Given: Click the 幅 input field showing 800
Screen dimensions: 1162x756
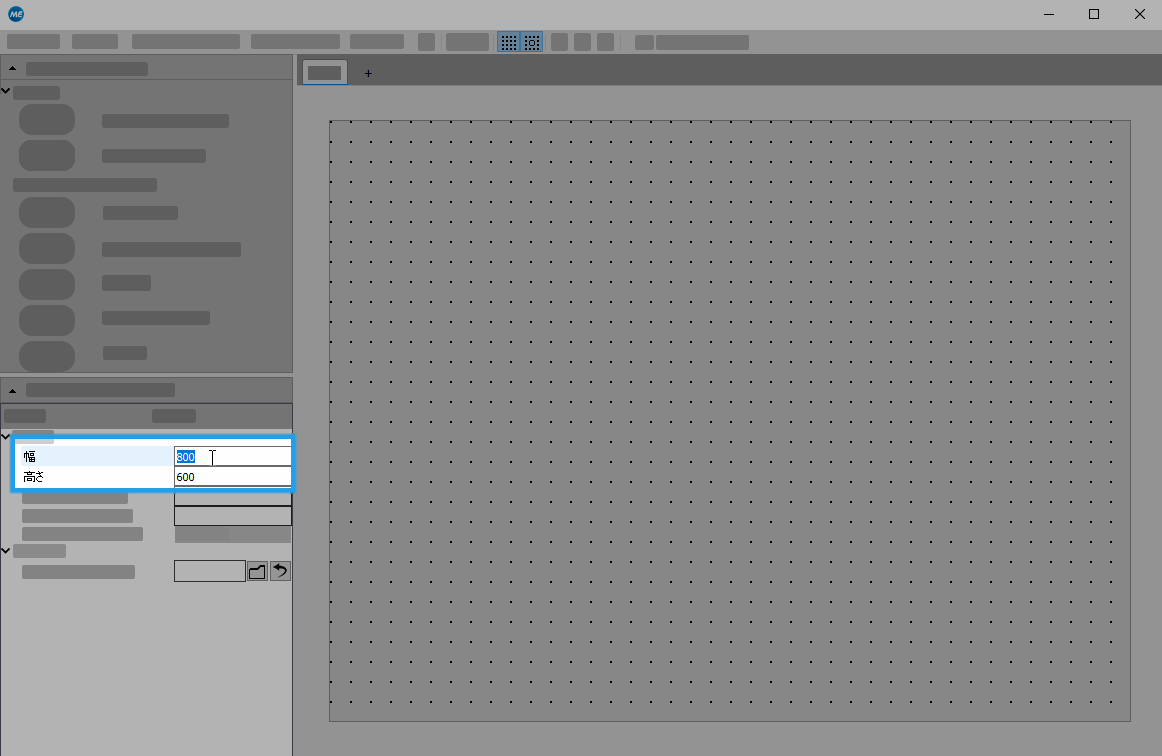Looking at the screenshot, I should tap(232, 456).
